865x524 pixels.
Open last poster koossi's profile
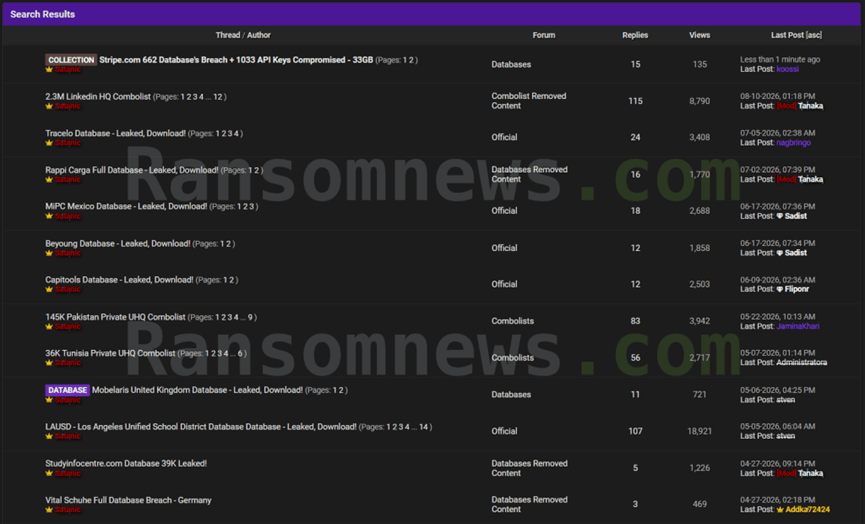787,69
